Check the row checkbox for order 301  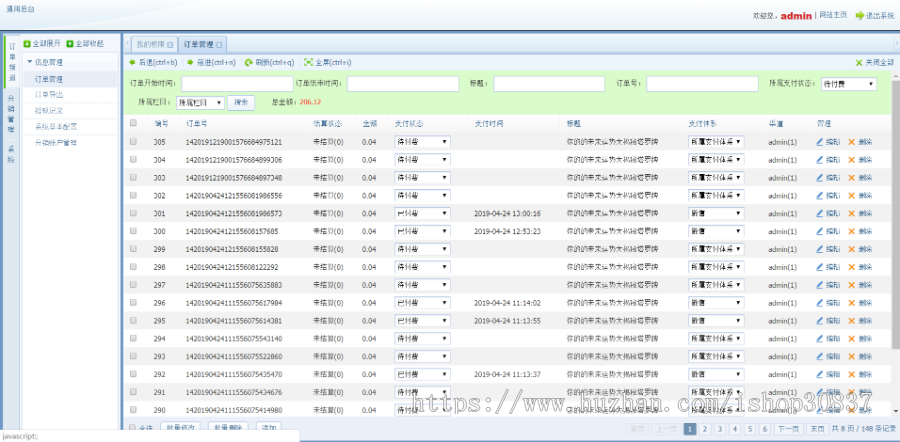(x=133, y=213)
